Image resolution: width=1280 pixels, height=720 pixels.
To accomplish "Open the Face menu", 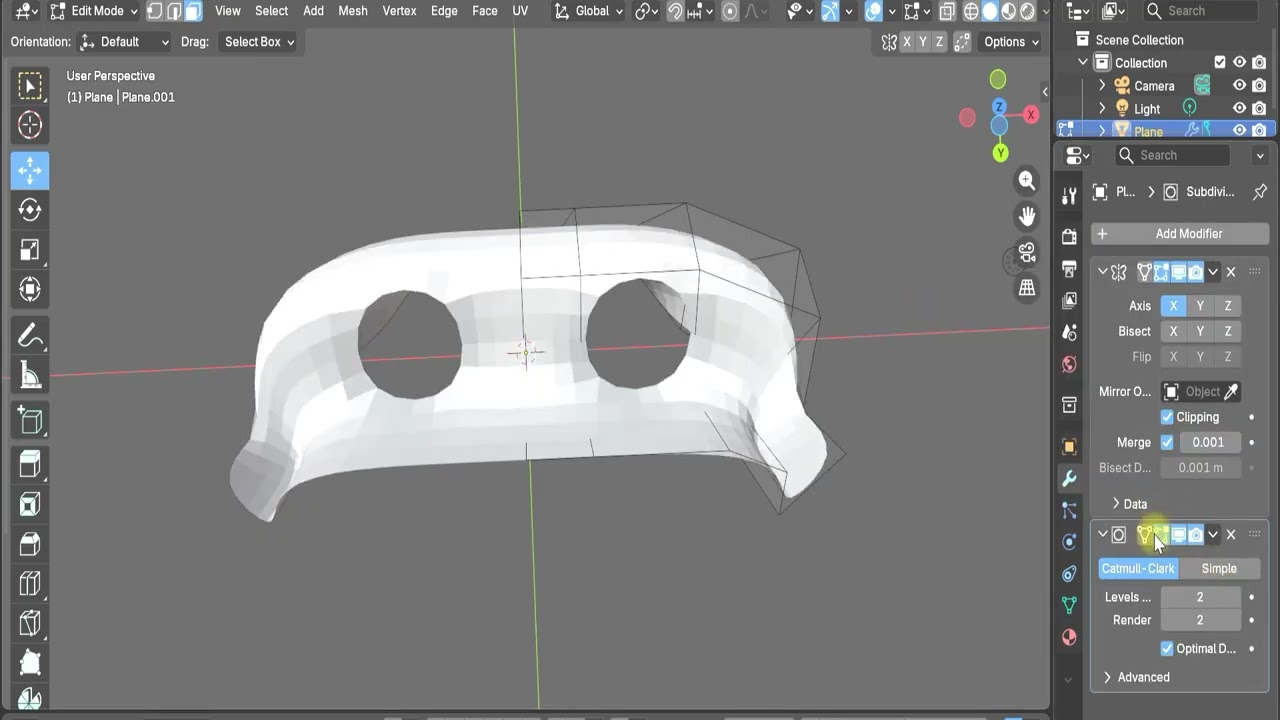I will [x=485, y=11].
